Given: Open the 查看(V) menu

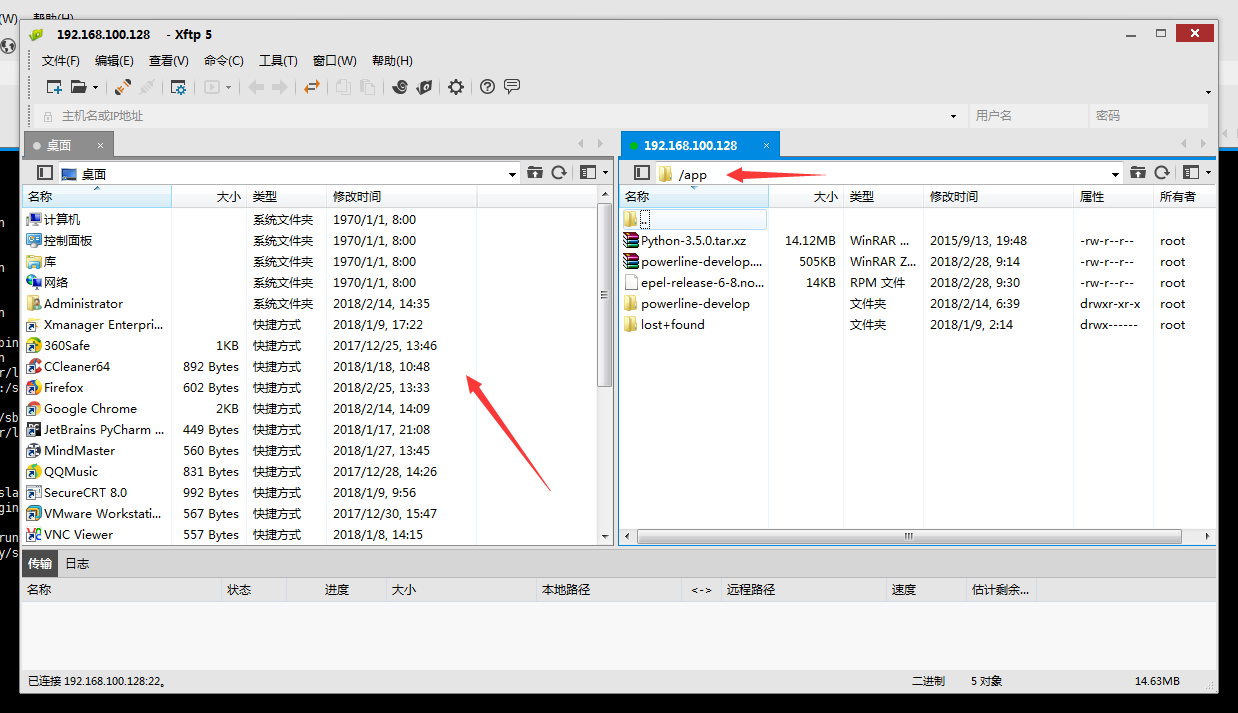Looking at the screenshot, I should click(x=168, y=61).
